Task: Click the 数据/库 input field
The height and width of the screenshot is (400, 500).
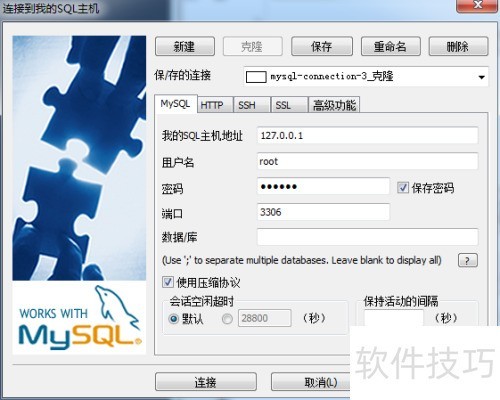Action: (367, 237)
